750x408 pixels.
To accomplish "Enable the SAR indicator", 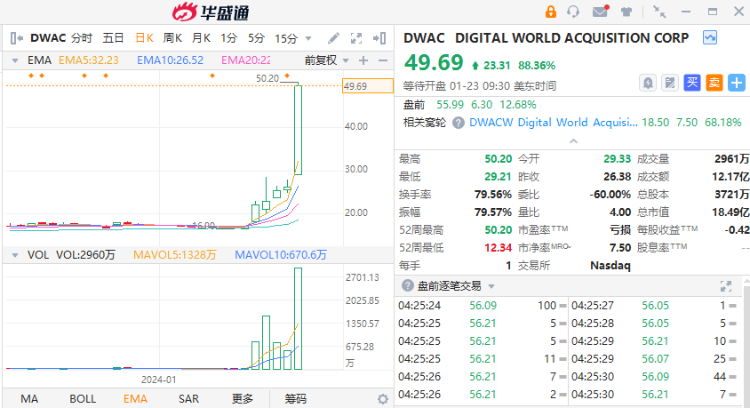I will coord(188,399).
